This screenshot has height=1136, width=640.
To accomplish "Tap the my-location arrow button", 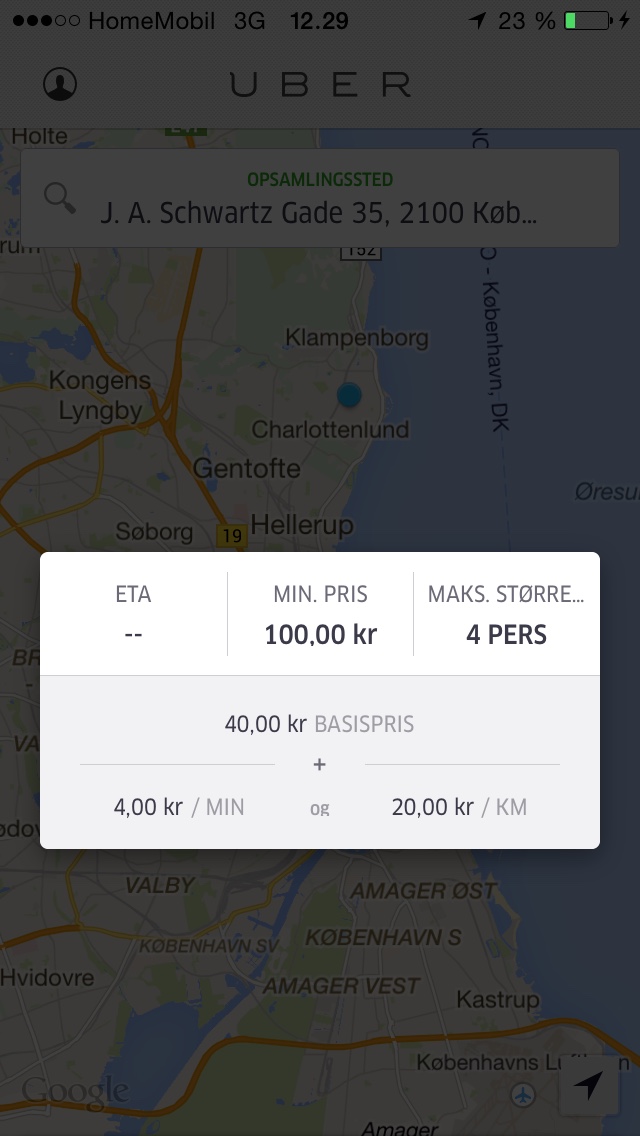I will 589,1085.
